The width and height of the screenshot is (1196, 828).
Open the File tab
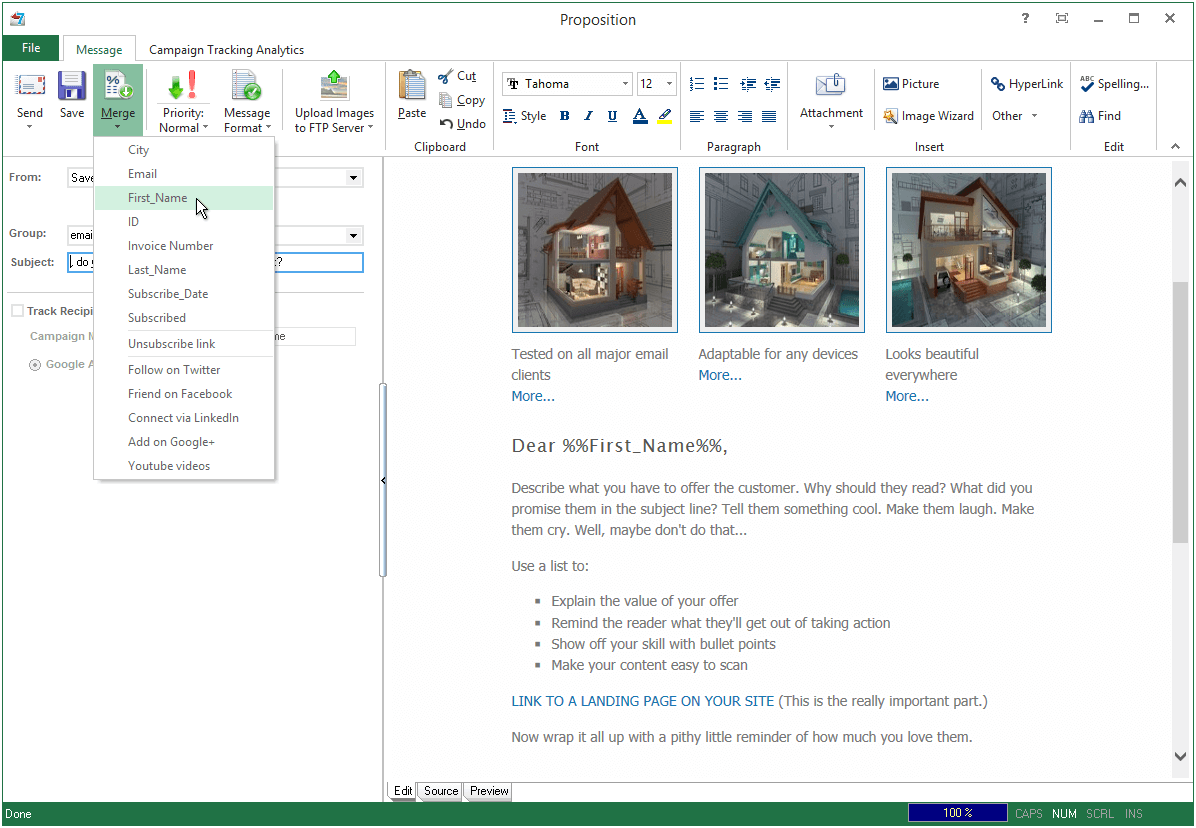[x=31, y=48]
